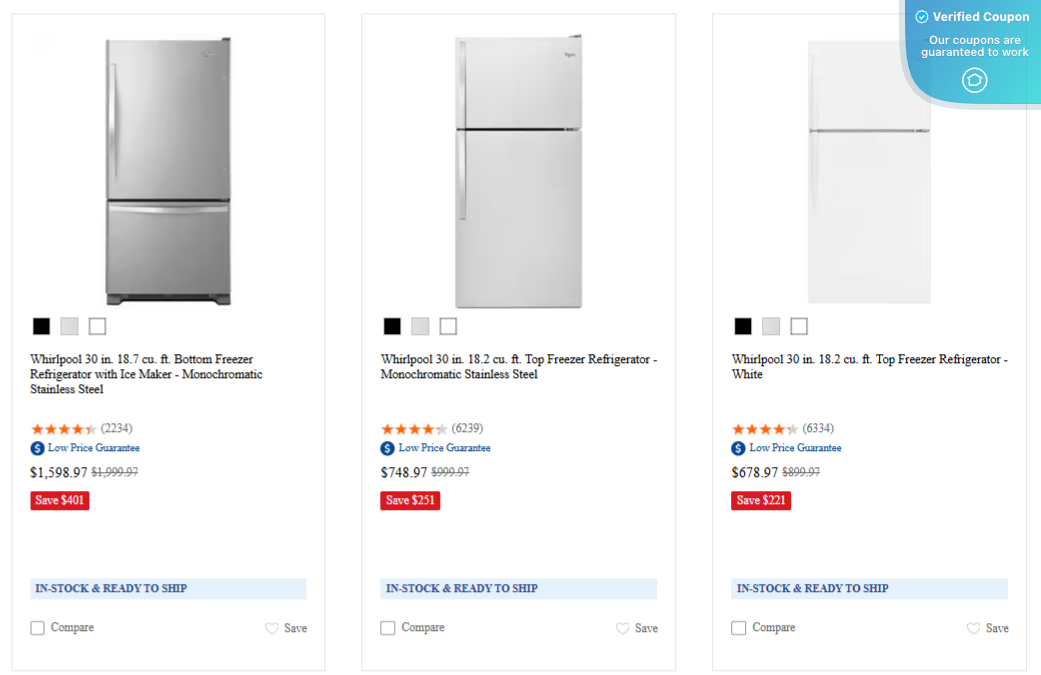Select white swatch under the stainless top freezer
1041x675 pixels.
pos(447,325)
